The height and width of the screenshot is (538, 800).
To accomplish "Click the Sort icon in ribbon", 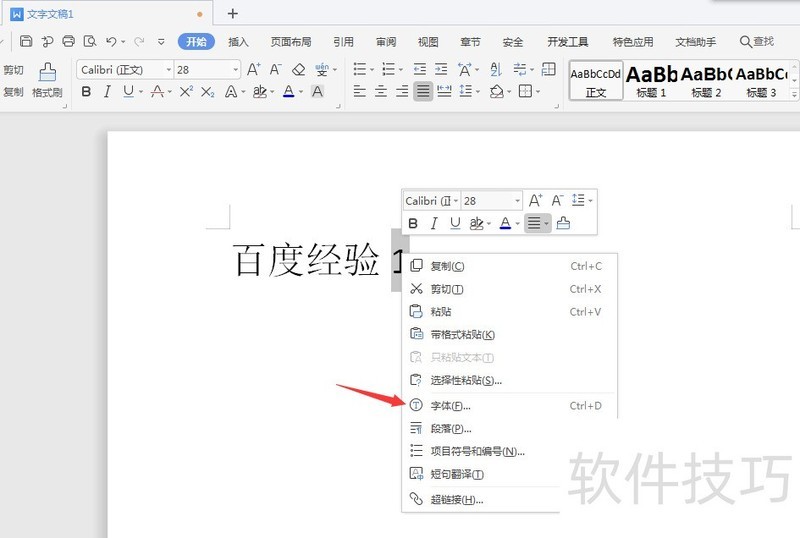I will [x=495, y=69].
